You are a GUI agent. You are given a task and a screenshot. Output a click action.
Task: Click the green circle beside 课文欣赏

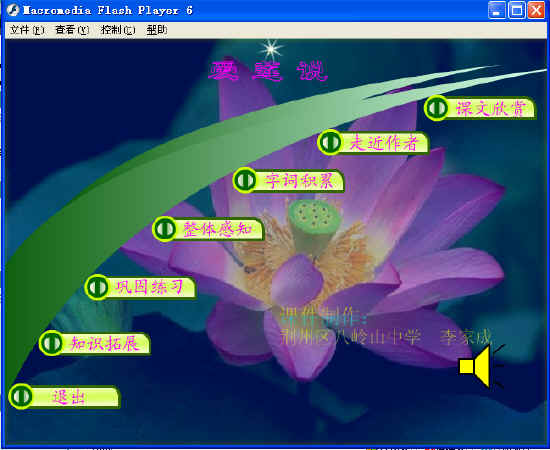click(436, 108)
